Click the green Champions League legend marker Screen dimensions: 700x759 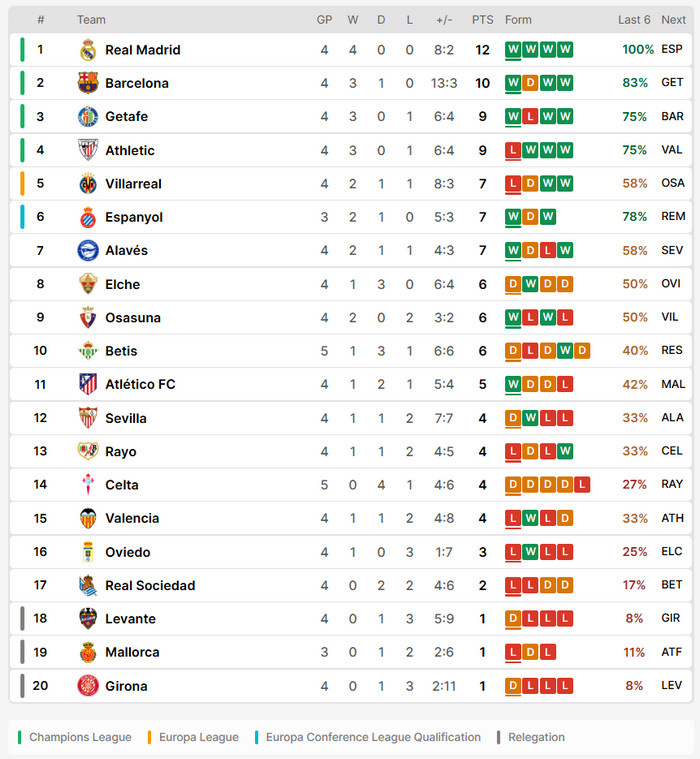click(x=20, y=738)
